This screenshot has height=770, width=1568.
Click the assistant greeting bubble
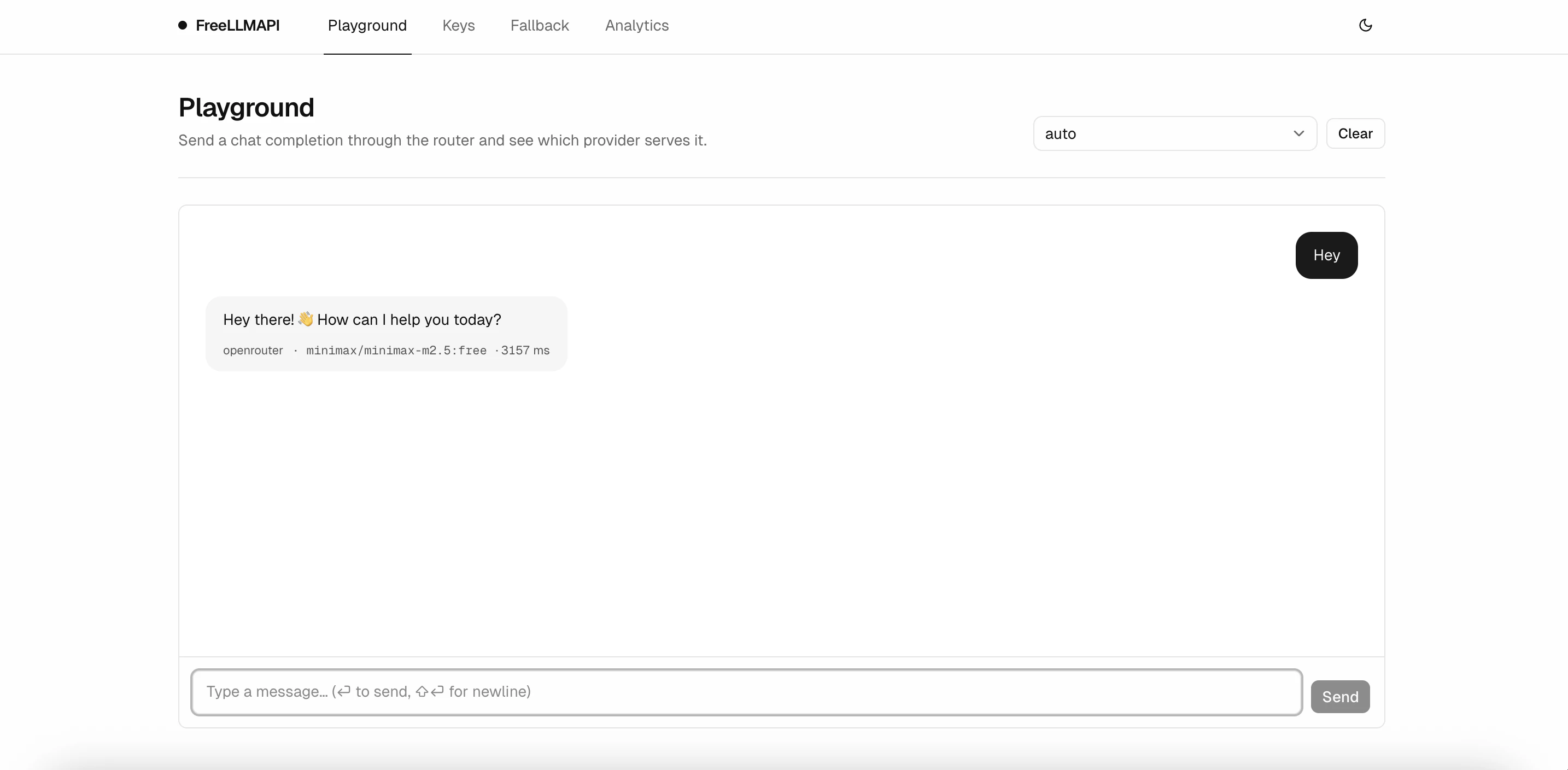click(x=386, y=333)
